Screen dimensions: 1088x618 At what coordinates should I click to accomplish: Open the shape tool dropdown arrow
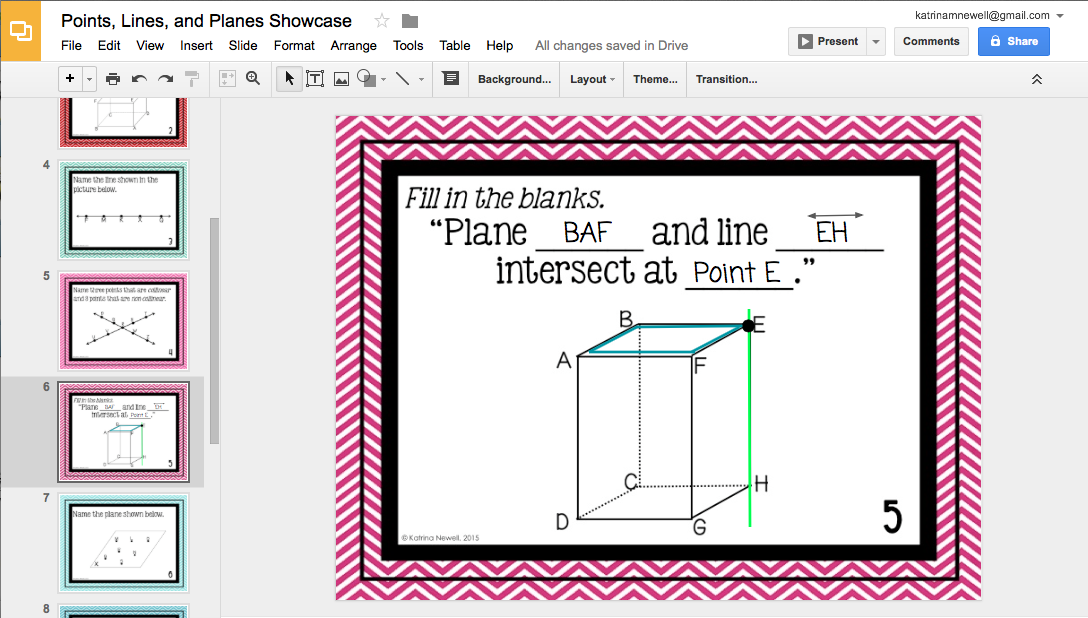coord(384,80)
